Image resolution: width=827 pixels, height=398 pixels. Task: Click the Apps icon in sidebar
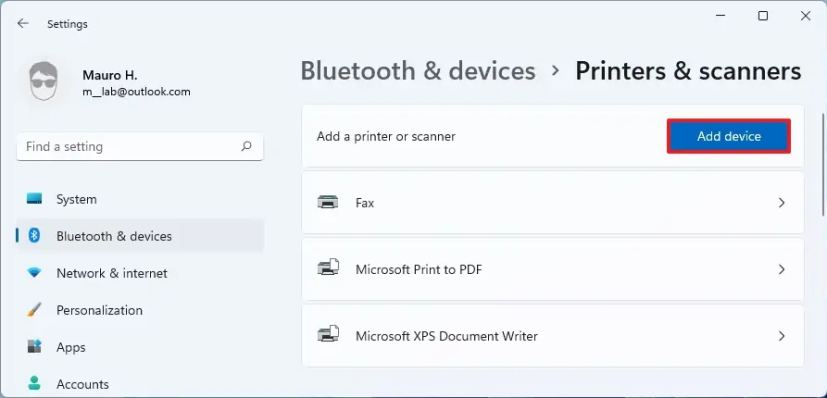(34, 346)
